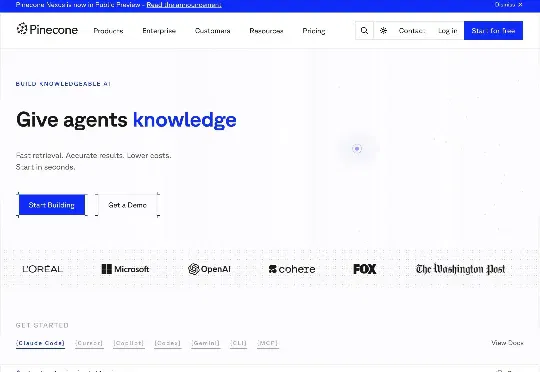Click the Log in link
This screenshot has height=372, width=540.
(448, 31)
